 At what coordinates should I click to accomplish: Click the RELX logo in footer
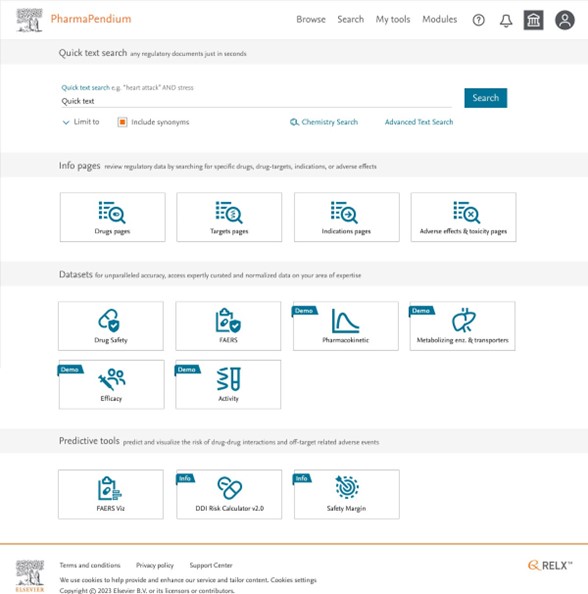550,566
